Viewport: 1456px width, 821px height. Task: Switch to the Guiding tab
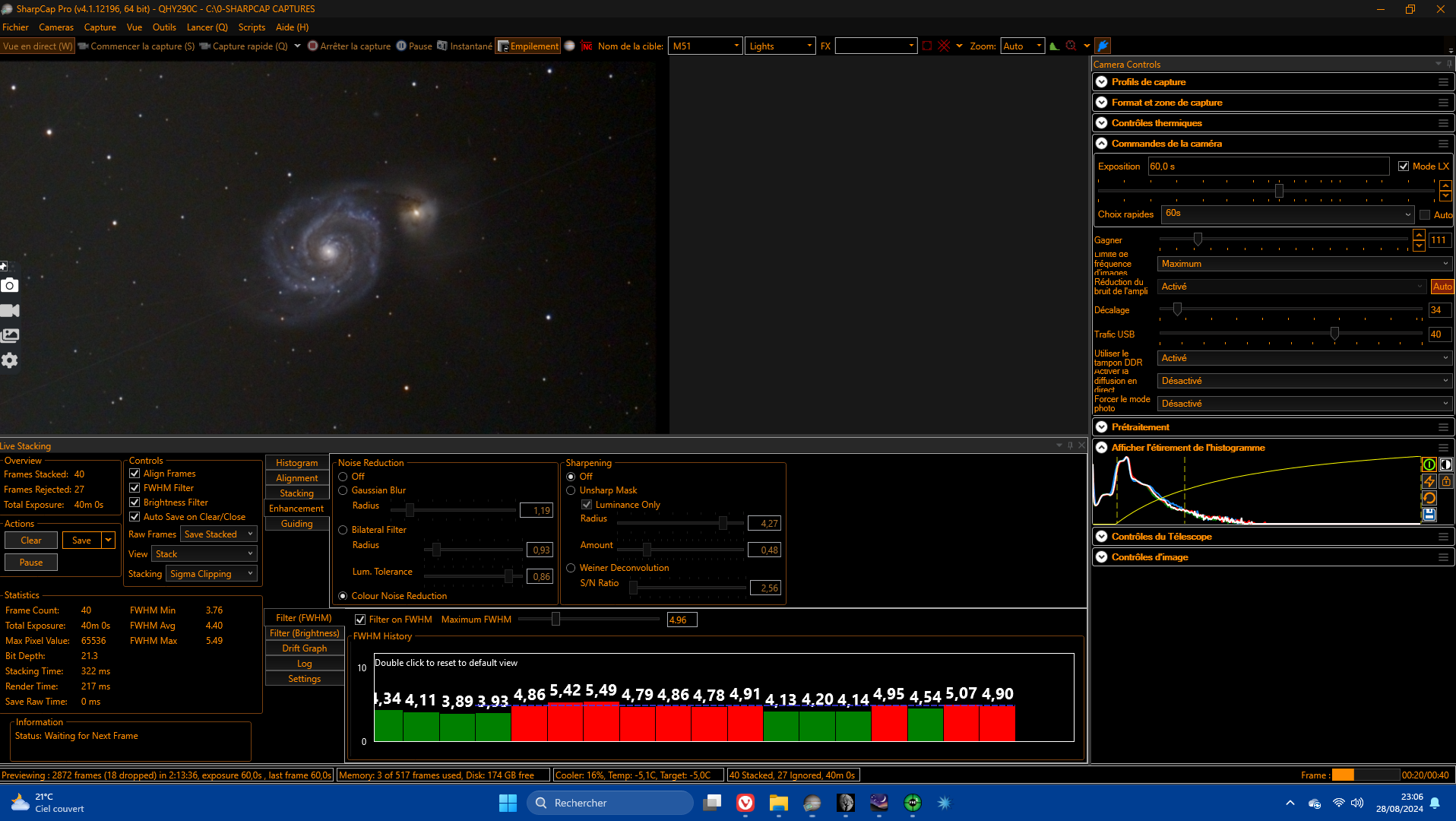click(296, 524)
